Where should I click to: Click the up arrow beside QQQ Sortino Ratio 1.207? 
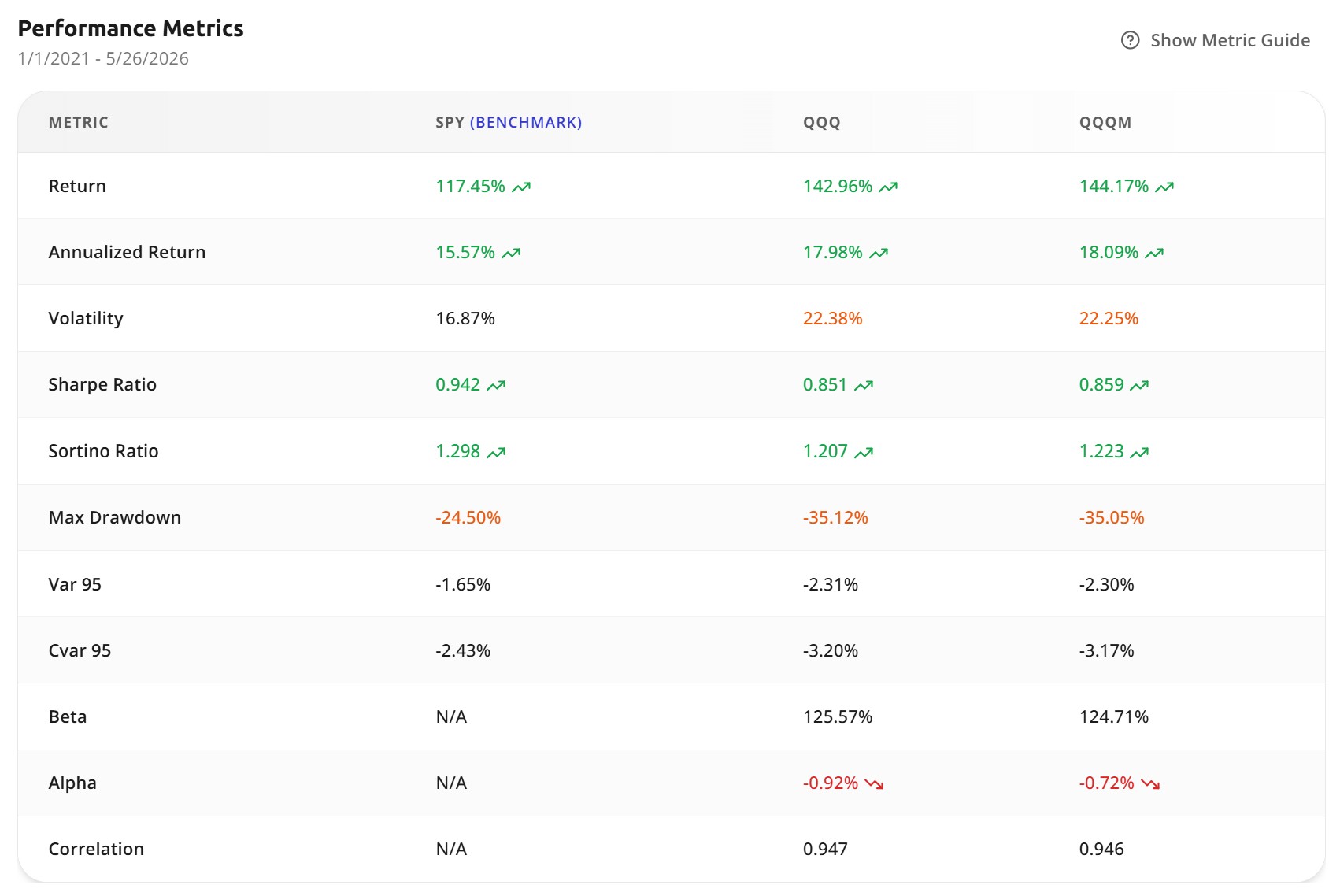pos(864,452)
